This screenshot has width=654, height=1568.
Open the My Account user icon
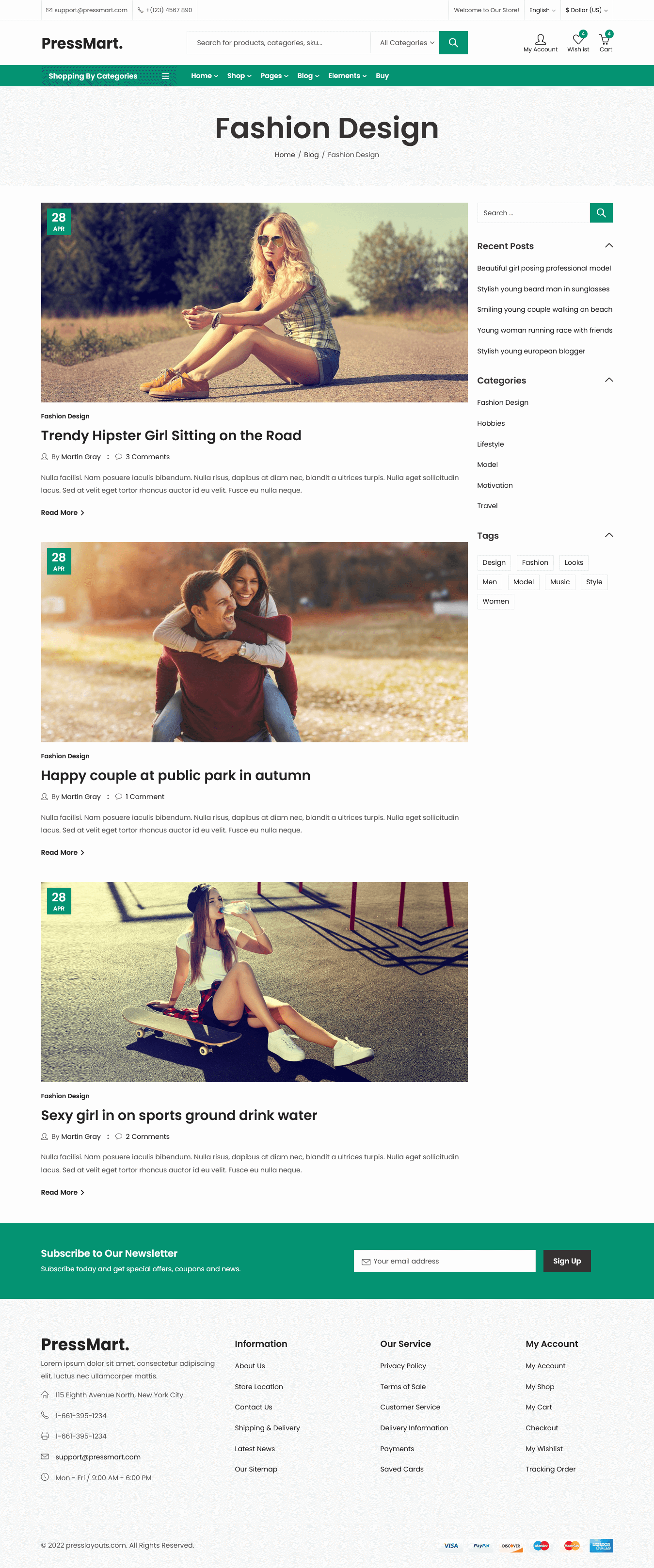coord(540,40)
